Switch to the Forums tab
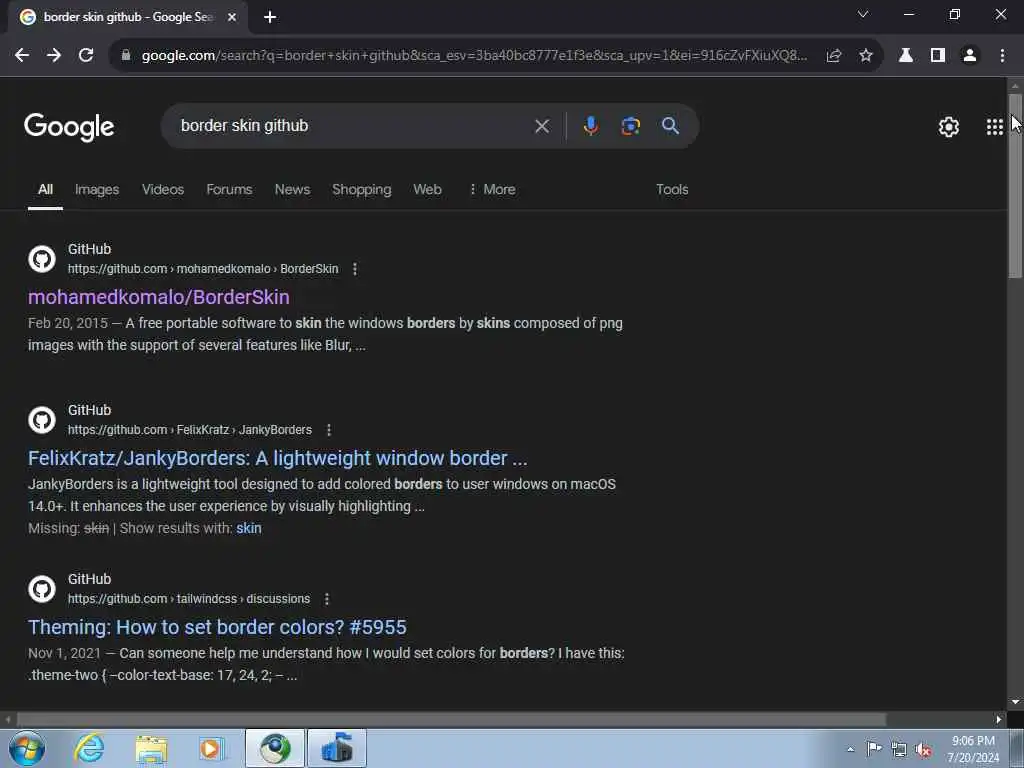Image resolution: width=1024 pixels, height=768 pixels. click(229, 189)
